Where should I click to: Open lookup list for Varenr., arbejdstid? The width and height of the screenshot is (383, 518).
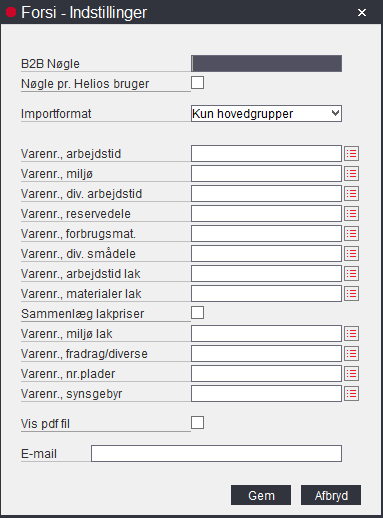pyautogui.click(x=351, y=154)
